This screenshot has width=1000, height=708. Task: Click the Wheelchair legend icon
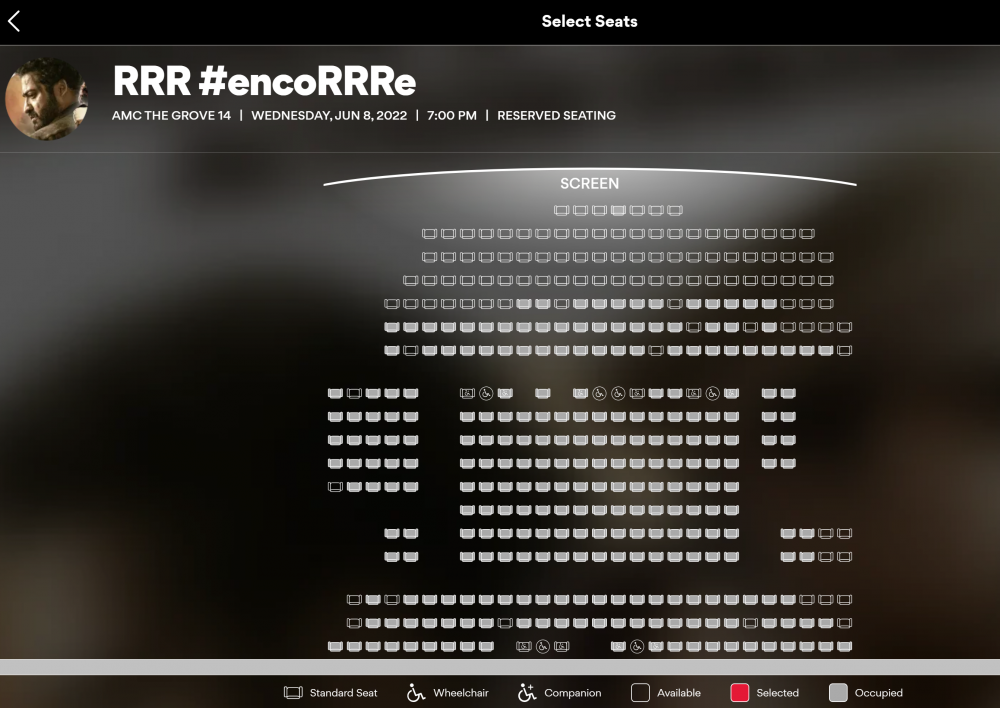click(x=416, y=693)
